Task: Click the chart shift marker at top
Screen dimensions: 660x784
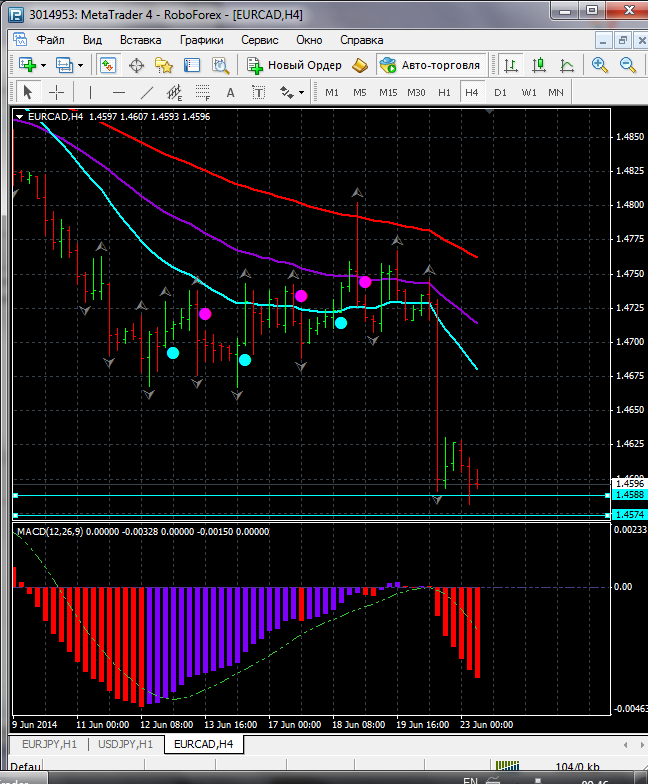Action: click(x=490, y=112)
